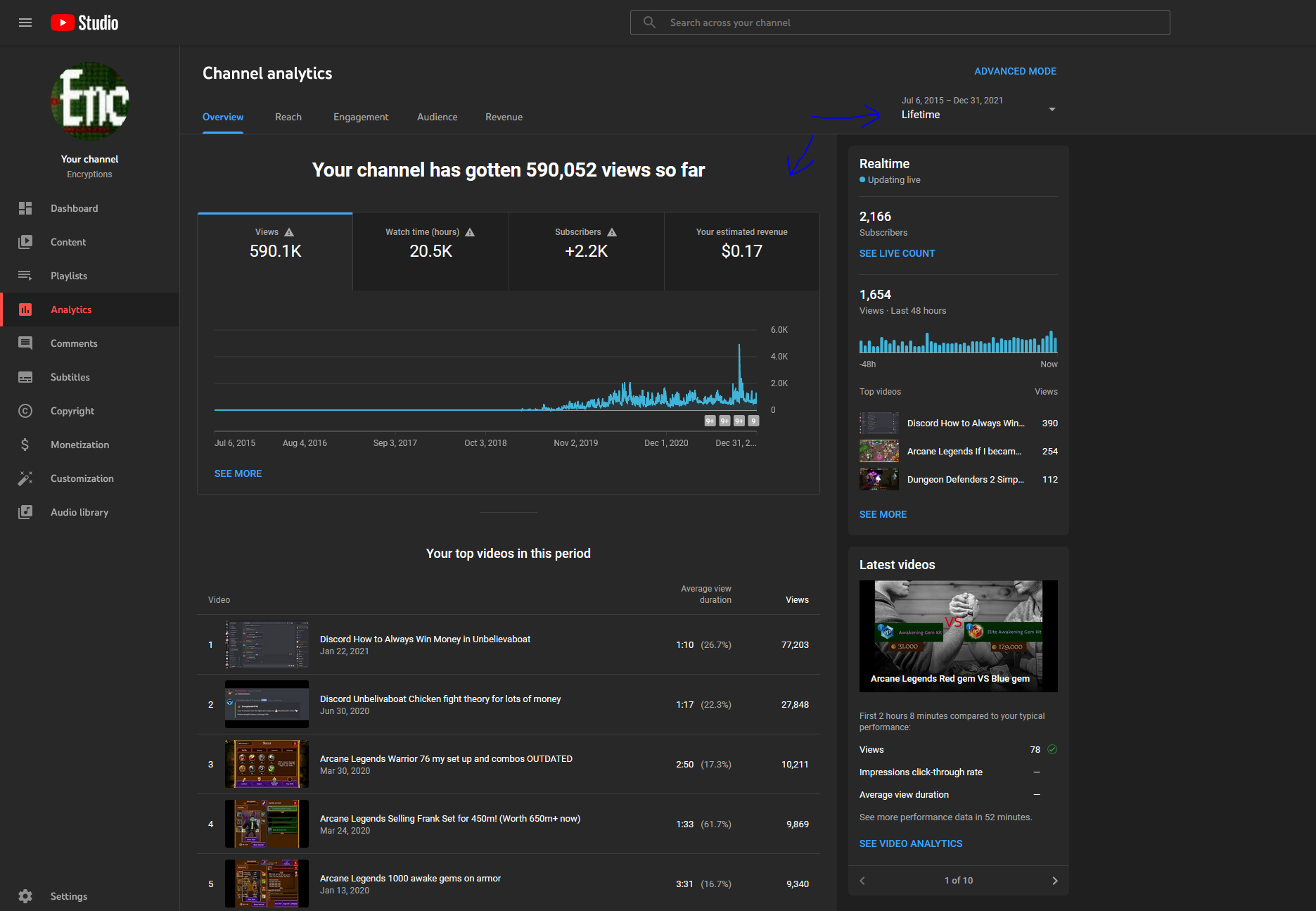1316x911 pixels.
Task: Select Your estimated revenue card
Action: coord(742,252)
